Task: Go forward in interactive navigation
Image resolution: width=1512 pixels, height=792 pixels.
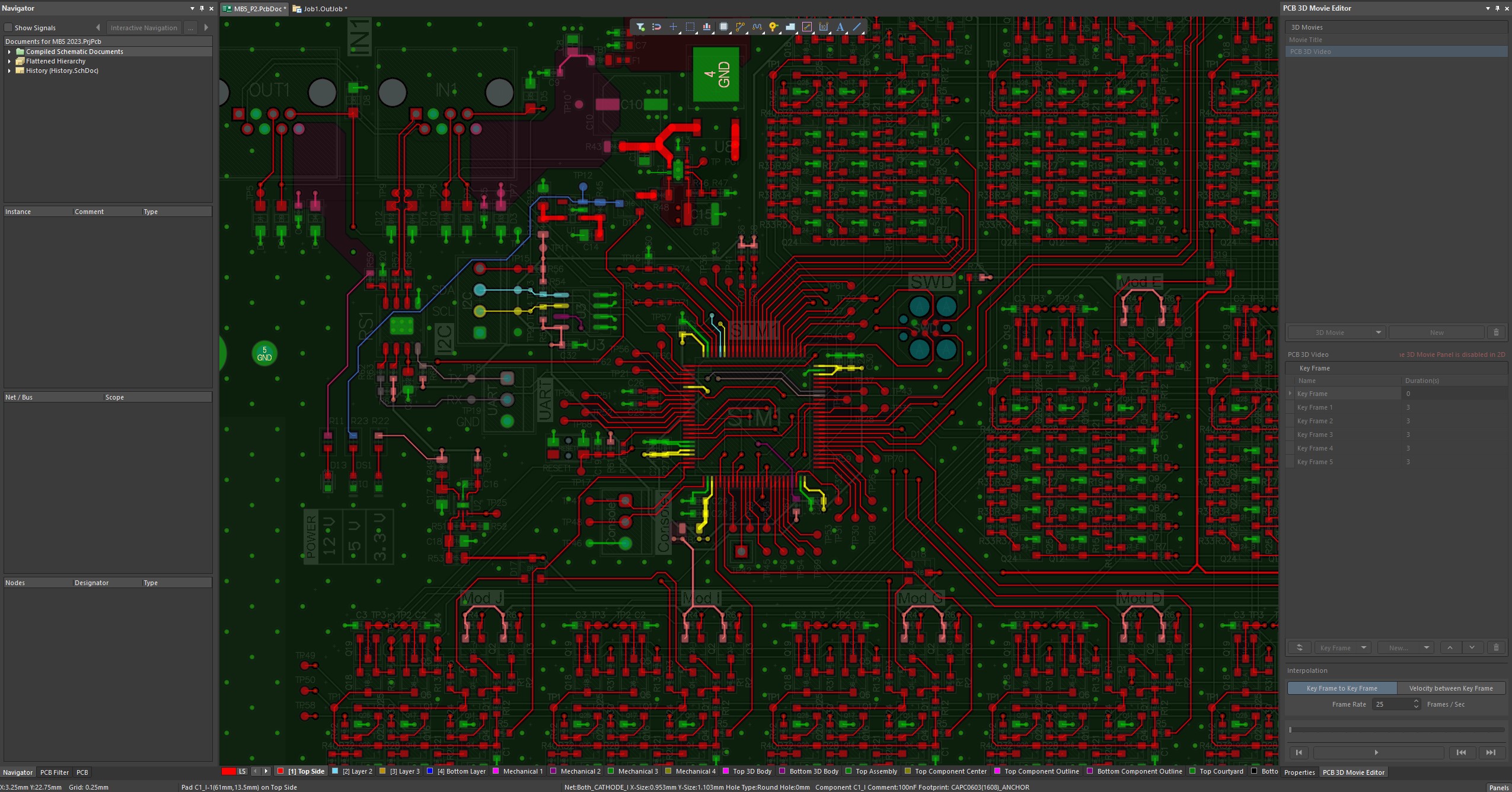Action: 206,27
